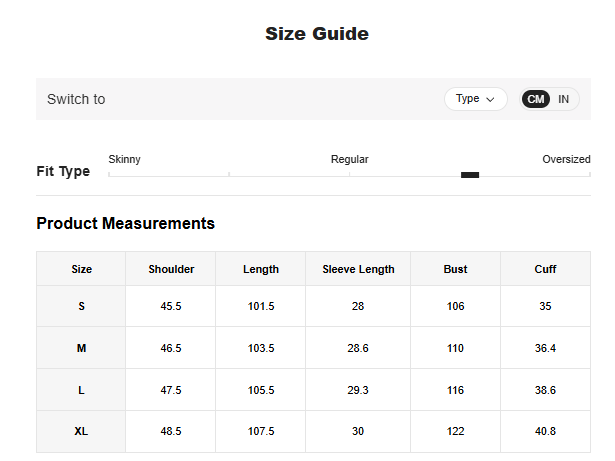Select the size S row label

[81, 306]
